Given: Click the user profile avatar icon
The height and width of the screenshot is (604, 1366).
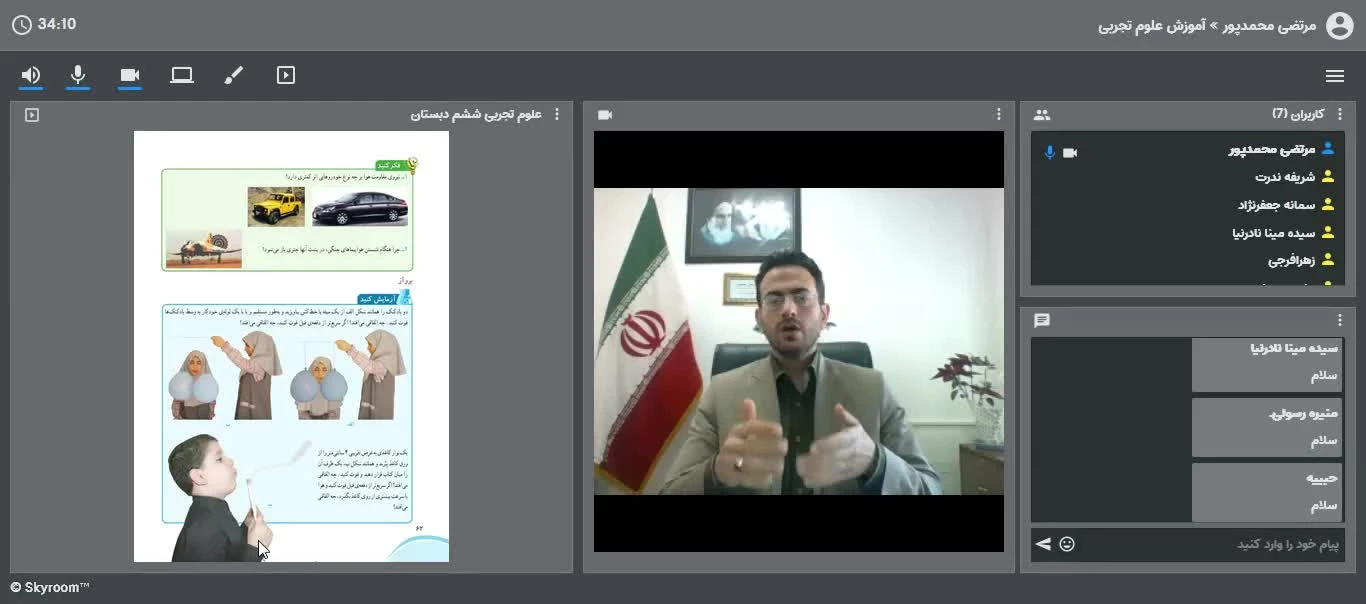Looking at the screenshot, I should tap(1339, 25).
